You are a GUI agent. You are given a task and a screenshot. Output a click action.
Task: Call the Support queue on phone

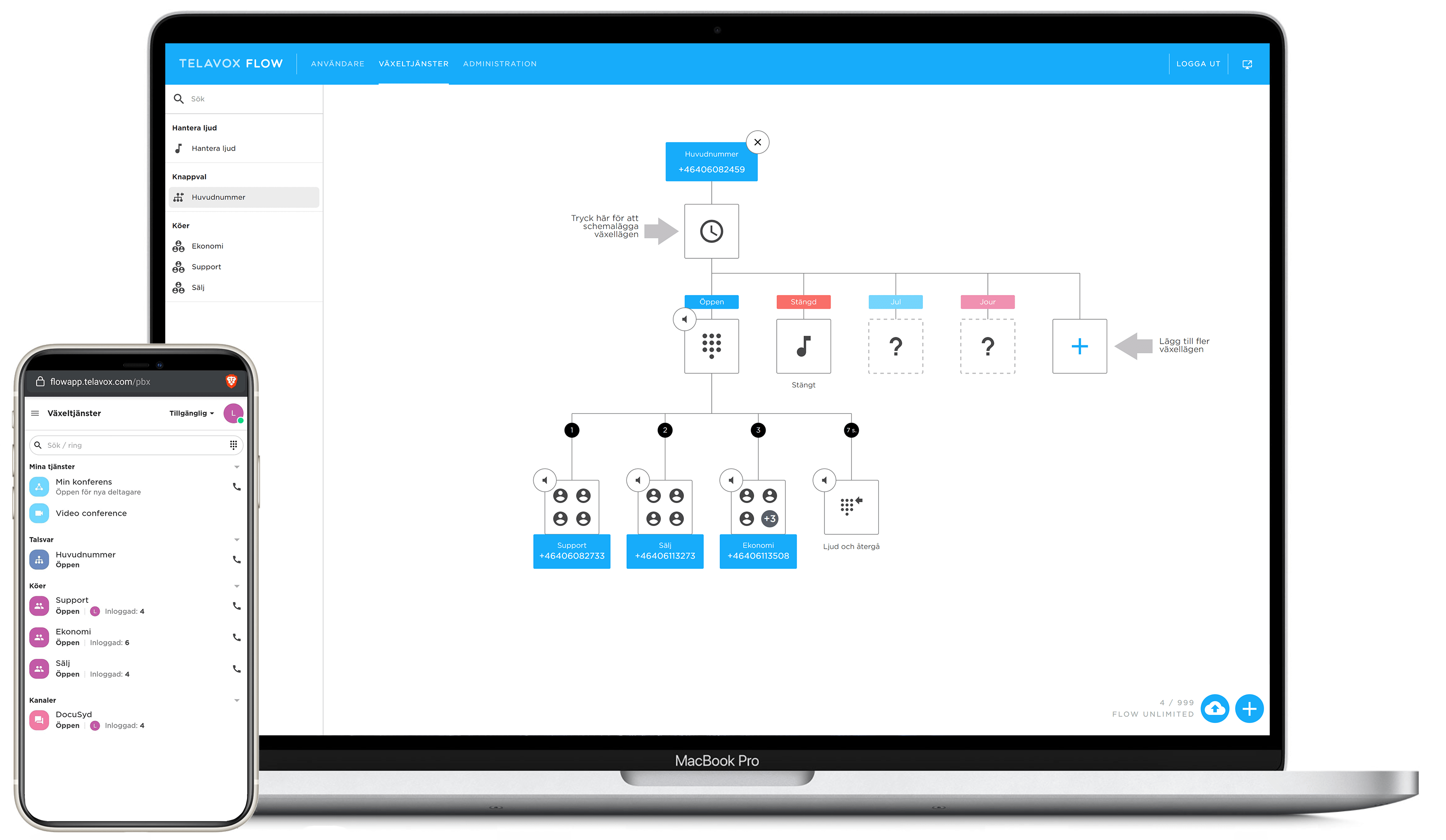tap(236, 606)
